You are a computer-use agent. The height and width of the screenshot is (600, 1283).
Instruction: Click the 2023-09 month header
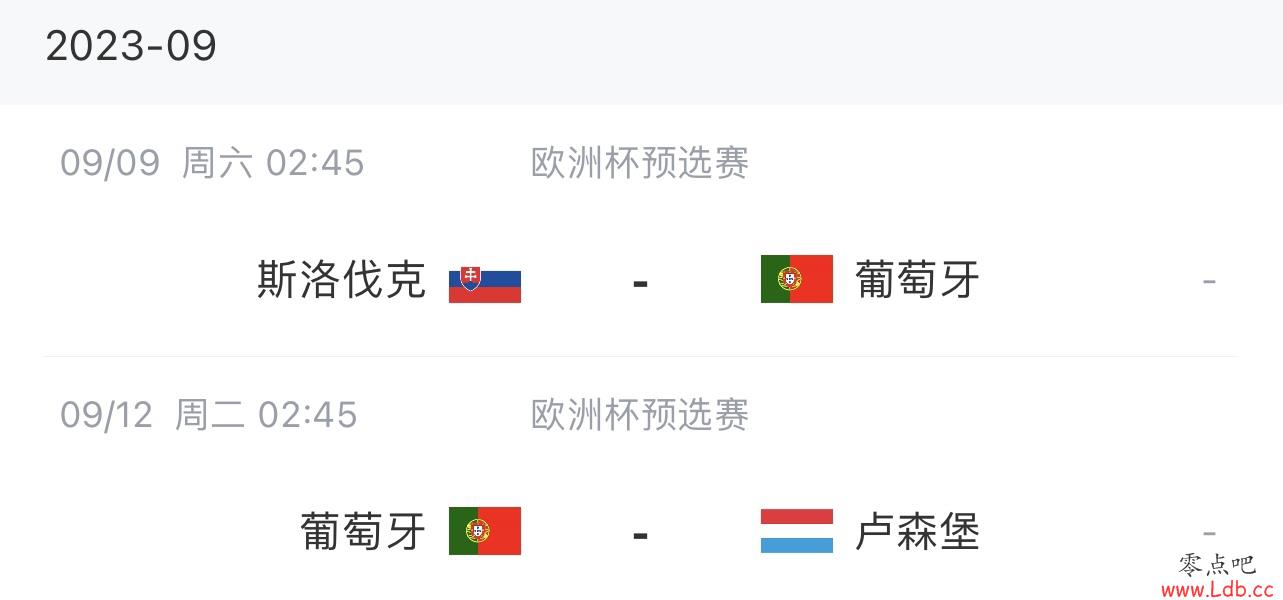tap(131, 46)
